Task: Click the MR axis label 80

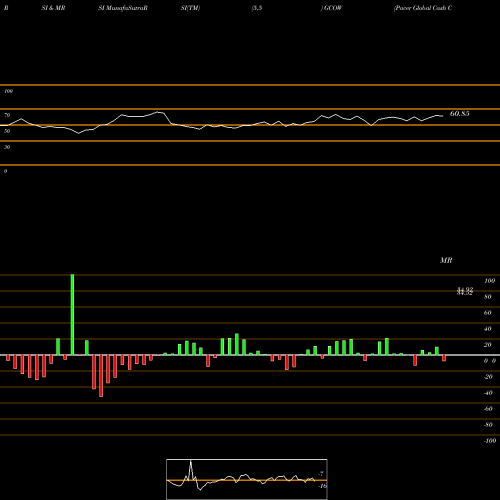Action: [488, 297]
